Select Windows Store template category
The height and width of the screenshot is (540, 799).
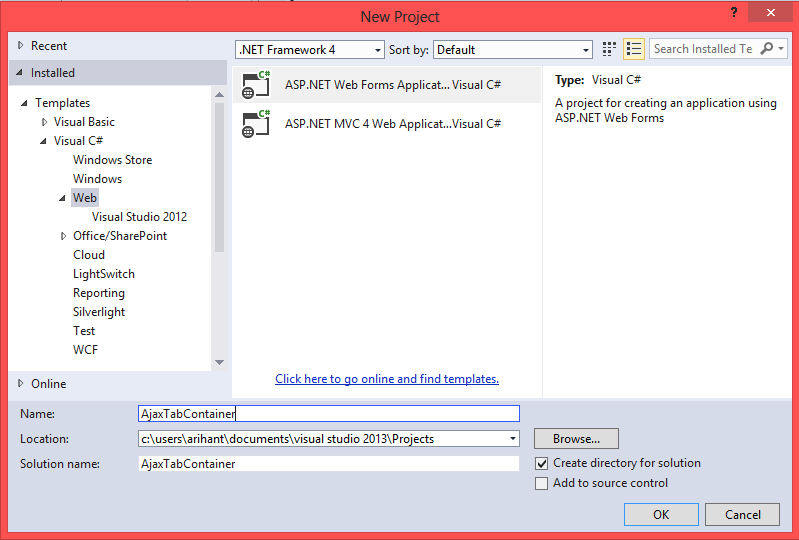pos(113,160)
